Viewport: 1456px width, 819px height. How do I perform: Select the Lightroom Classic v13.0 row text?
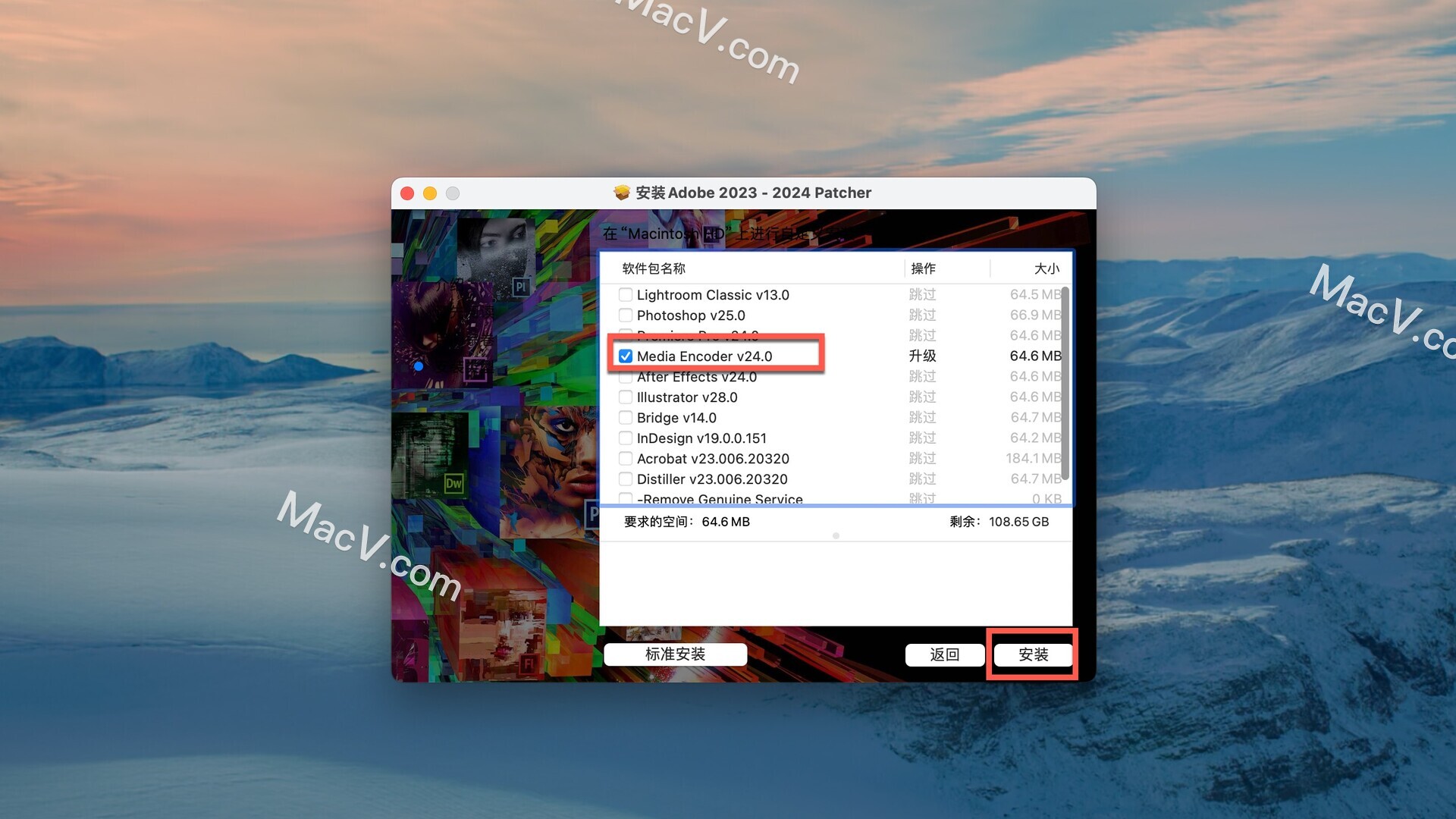[713, 295]
